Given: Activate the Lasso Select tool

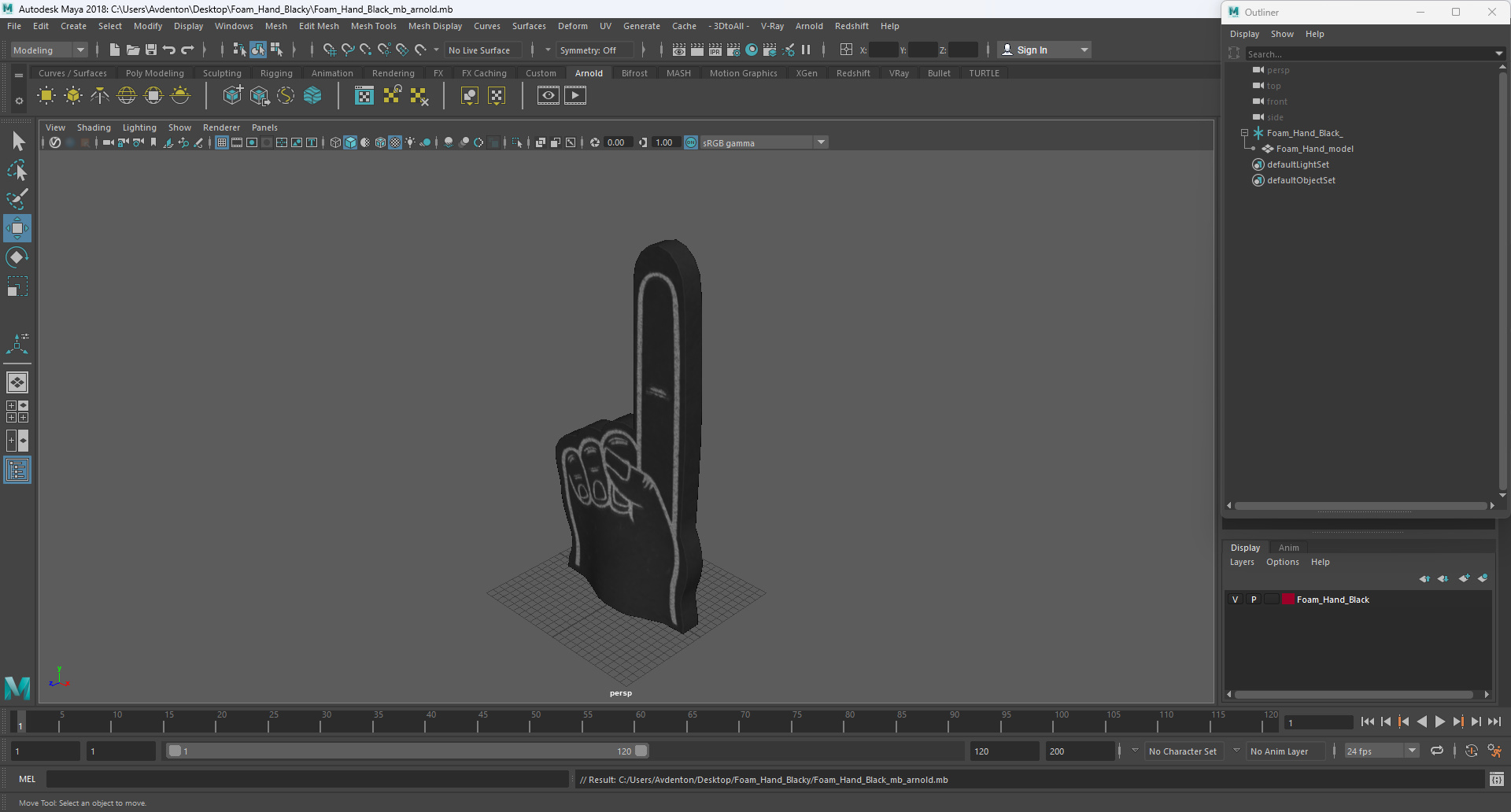Looking at the screenshot, I should click(17, 171).
